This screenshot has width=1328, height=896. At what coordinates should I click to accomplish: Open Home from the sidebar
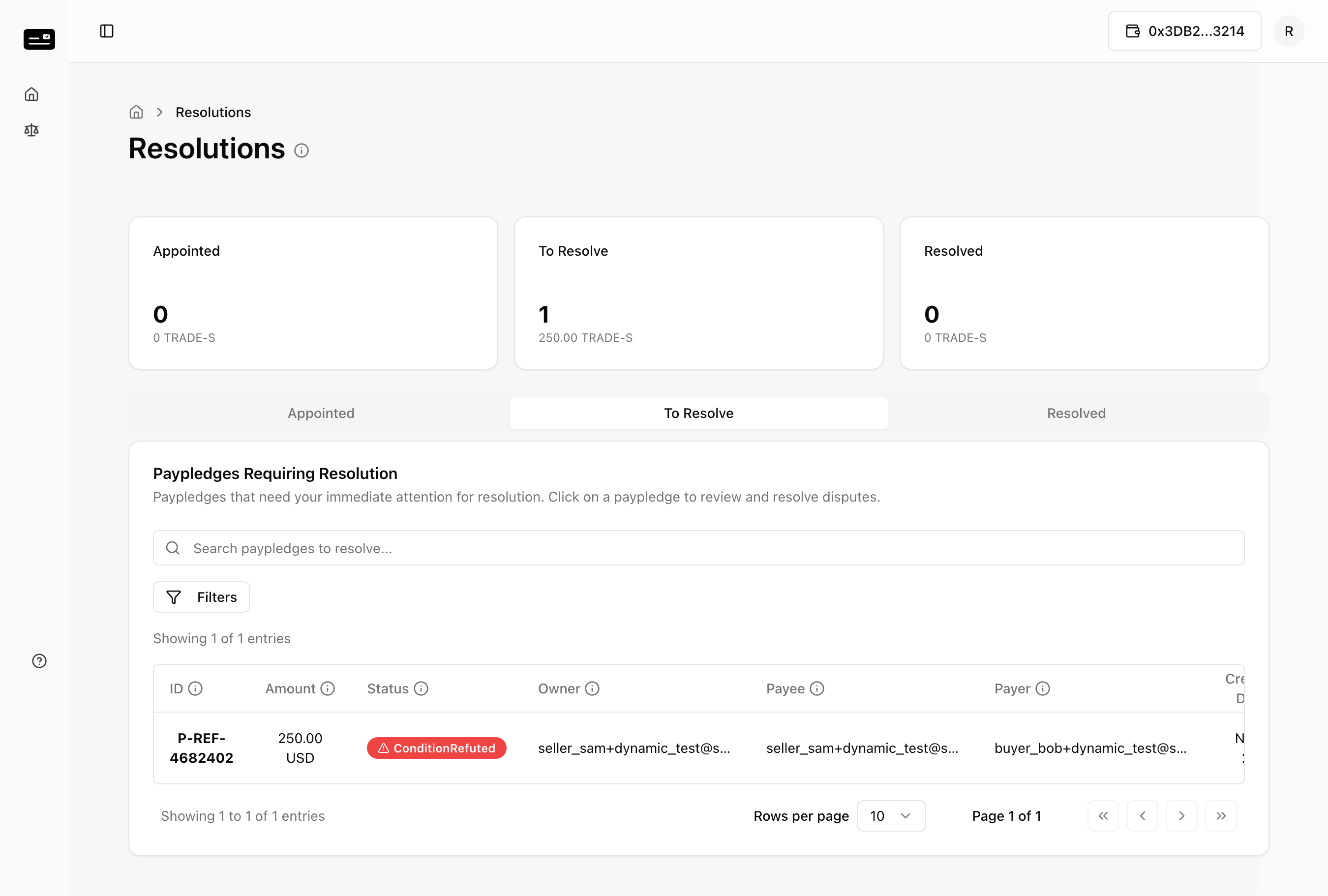pyautogui.click(x=31, y=94)
